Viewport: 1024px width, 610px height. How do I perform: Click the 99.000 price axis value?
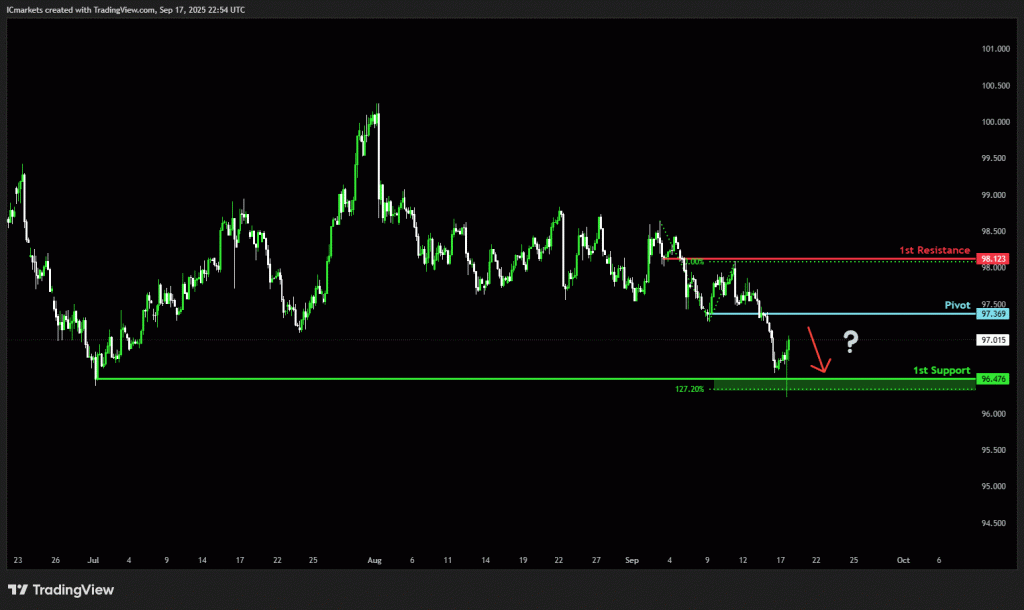pos(995,195)
